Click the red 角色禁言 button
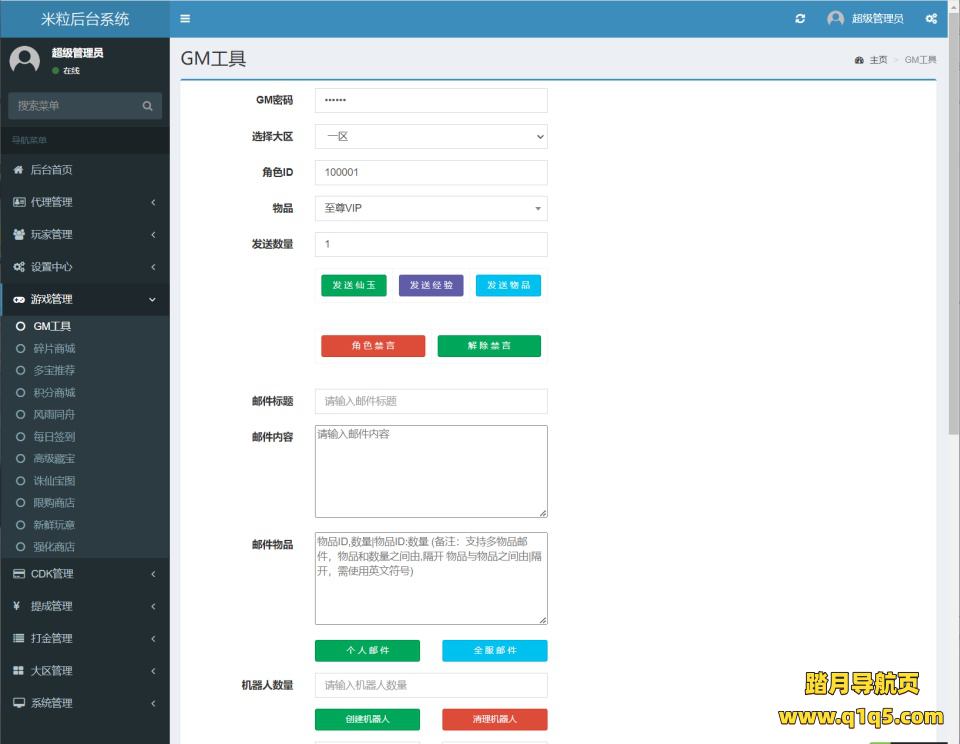The height and width of the screenshot is (744, 960). pos(373,346)
